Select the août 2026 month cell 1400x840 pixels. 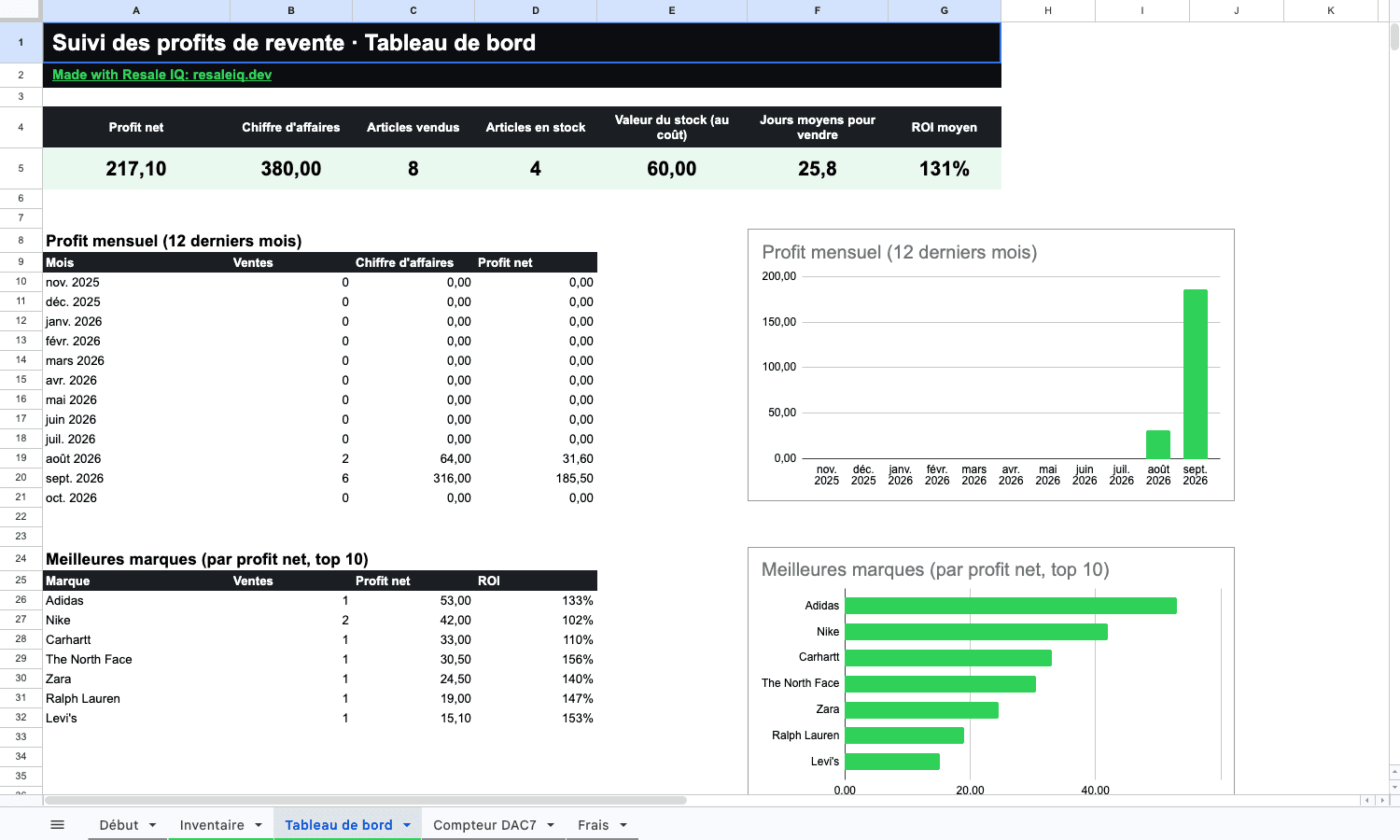click(x=136, y=459)
